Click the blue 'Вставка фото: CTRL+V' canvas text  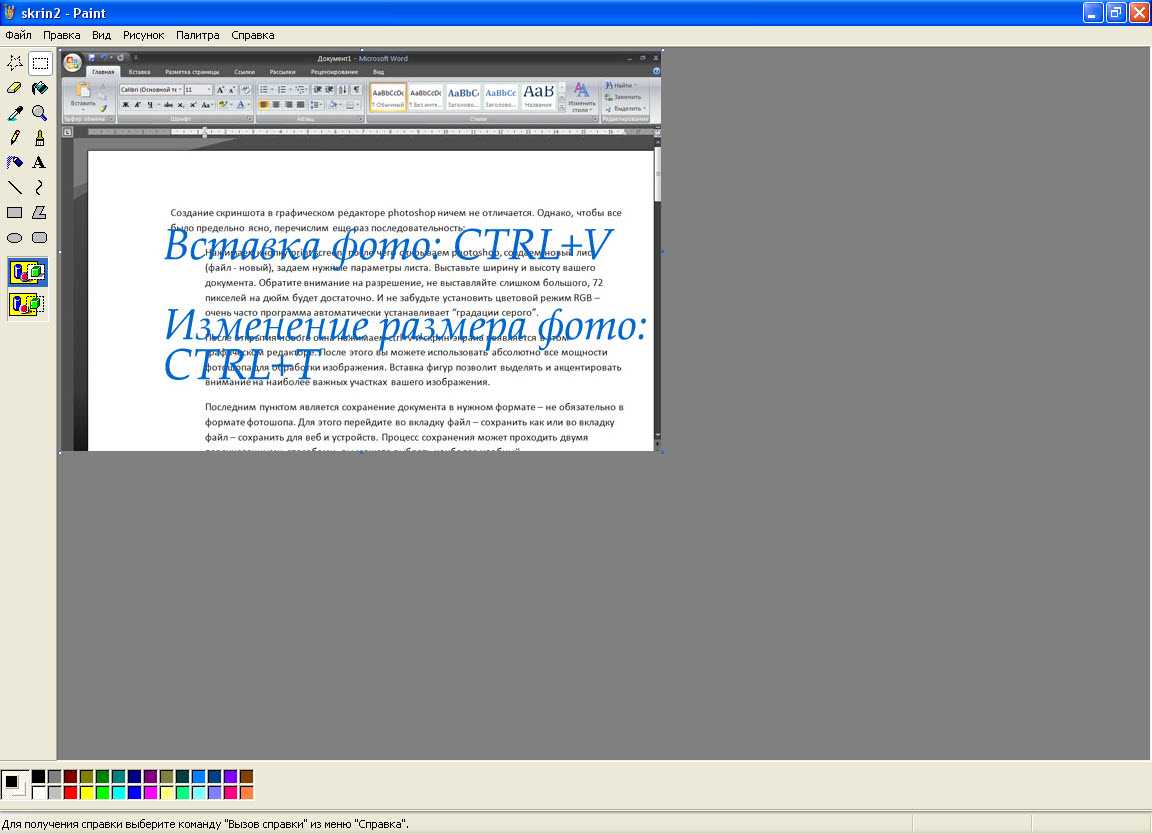tap(389, 245)
